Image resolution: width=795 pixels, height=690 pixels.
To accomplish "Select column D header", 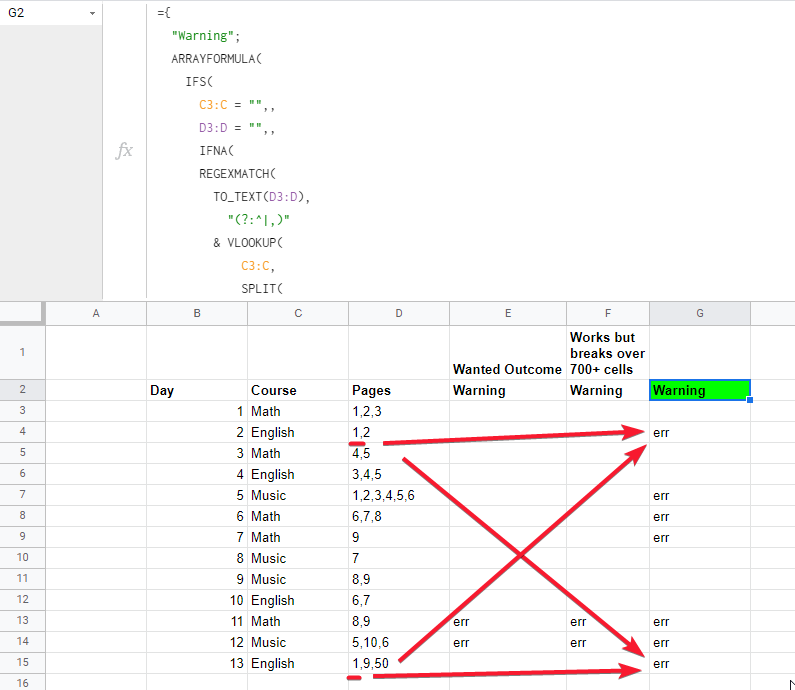I will click(x=399, y=313).
